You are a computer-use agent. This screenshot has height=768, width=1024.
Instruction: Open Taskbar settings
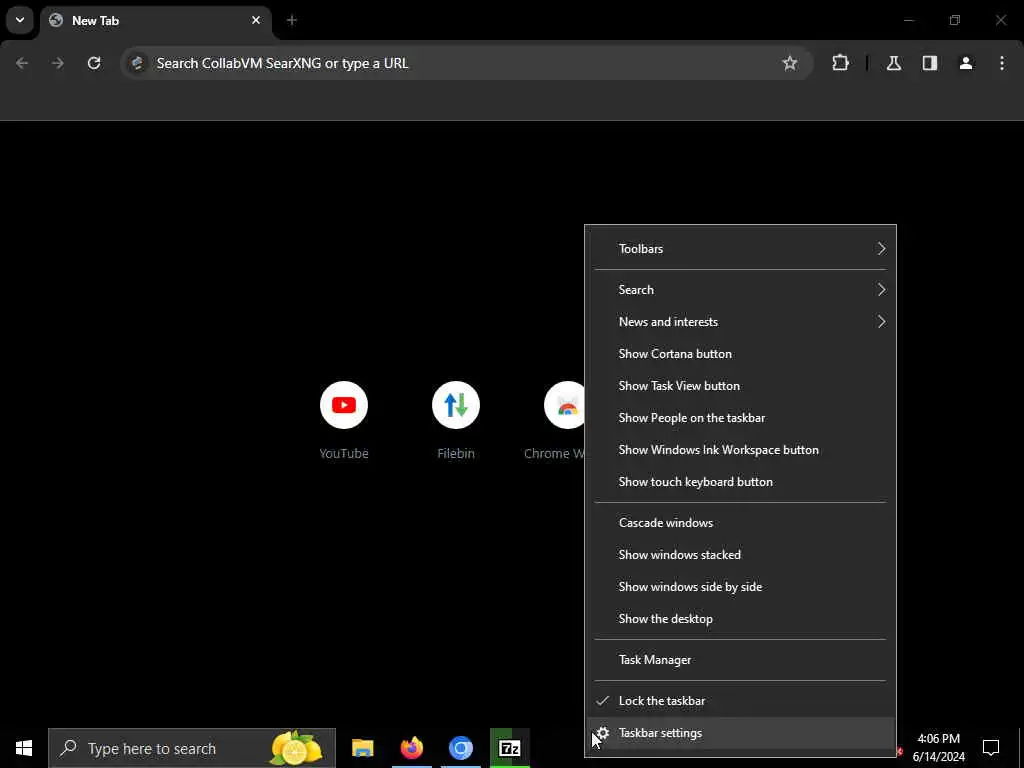tap(741, 733)
